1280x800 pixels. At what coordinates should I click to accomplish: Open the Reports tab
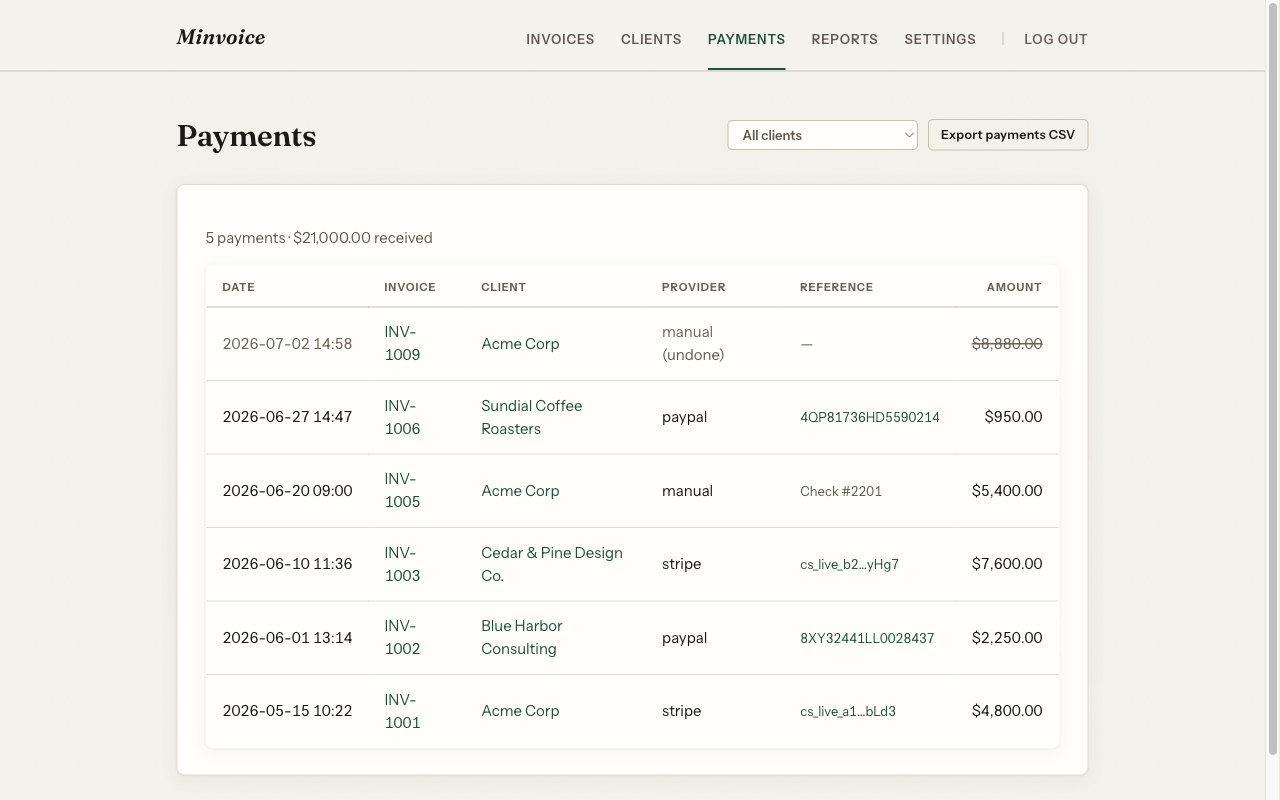point(845,39)
